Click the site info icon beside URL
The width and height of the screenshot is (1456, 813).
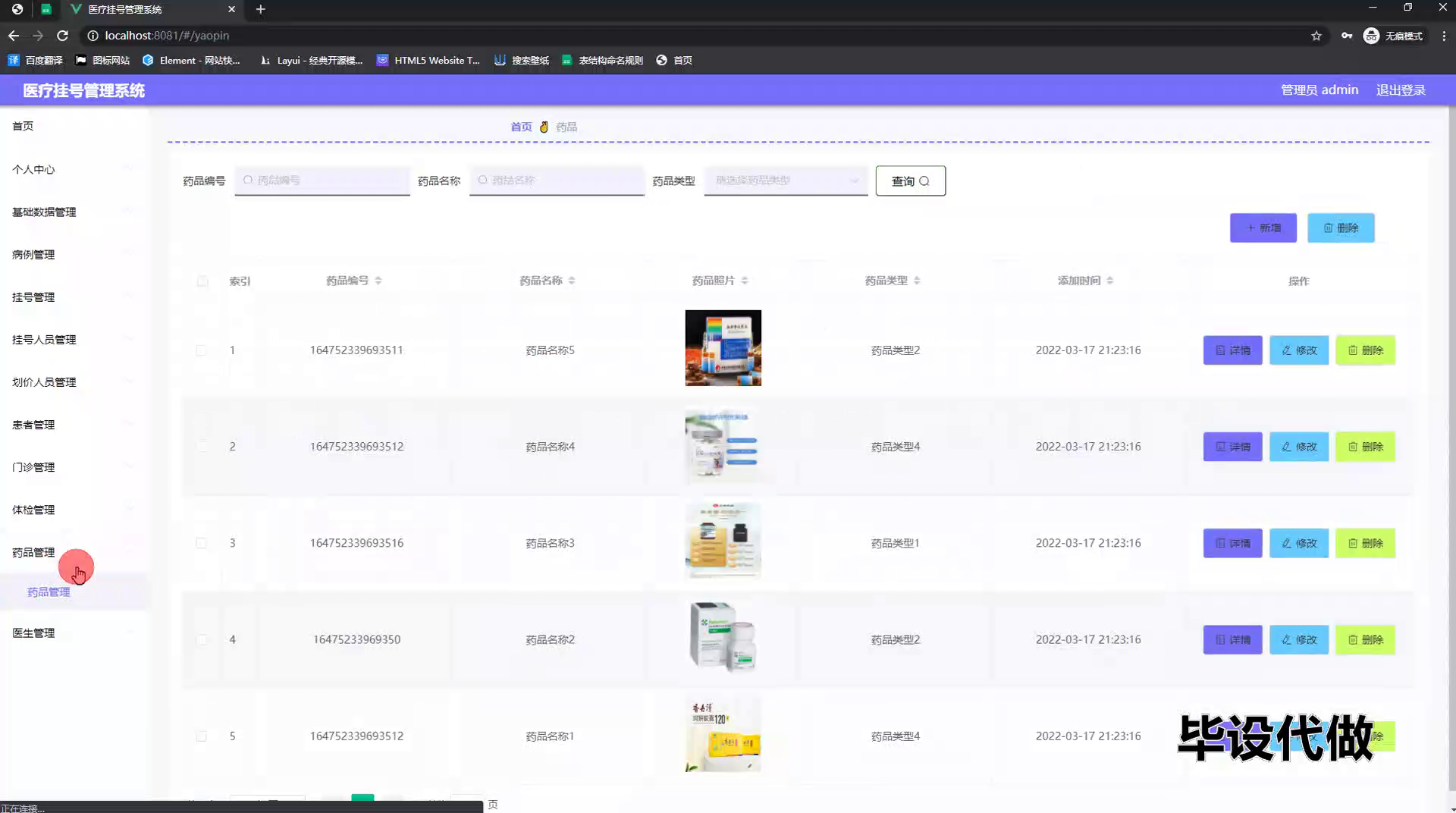[93, 36]
